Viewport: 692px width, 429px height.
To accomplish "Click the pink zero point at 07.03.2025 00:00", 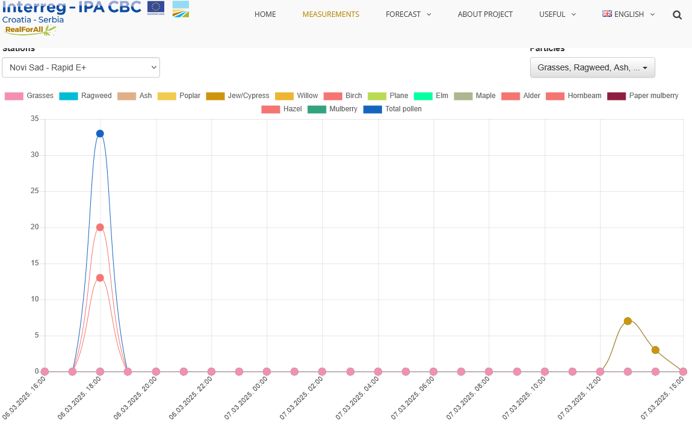I will pos(267,372).
